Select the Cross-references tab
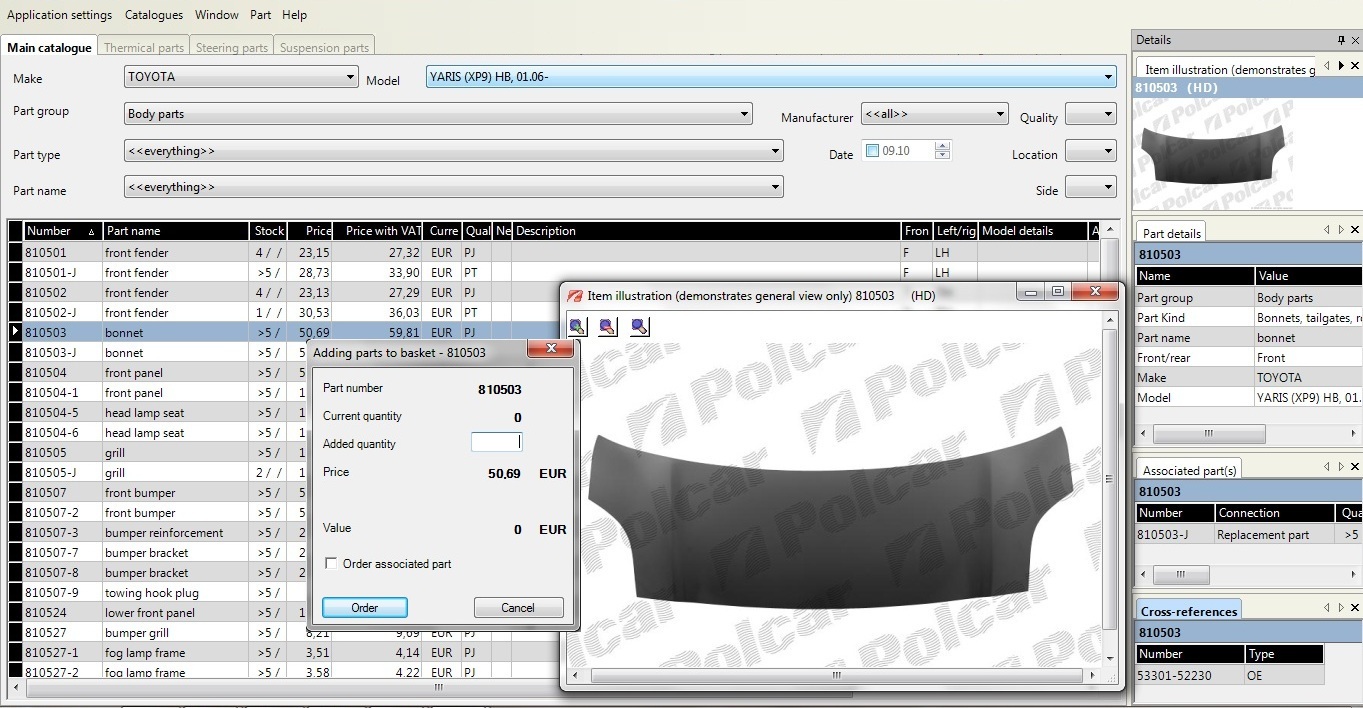 tap(1189, 611)
